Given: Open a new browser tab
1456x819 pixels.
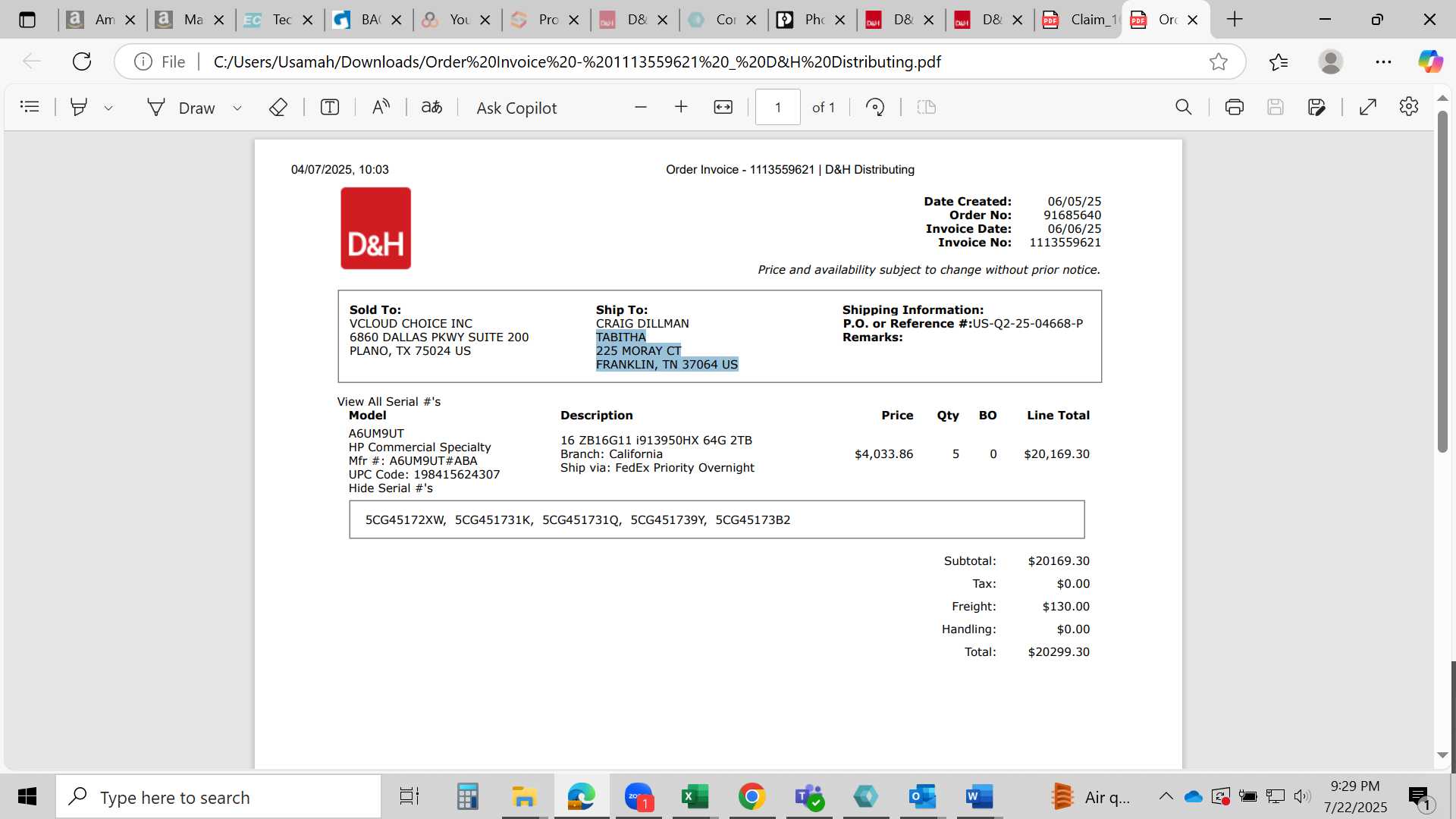Looking at the screenshot, I should 1235,20.
